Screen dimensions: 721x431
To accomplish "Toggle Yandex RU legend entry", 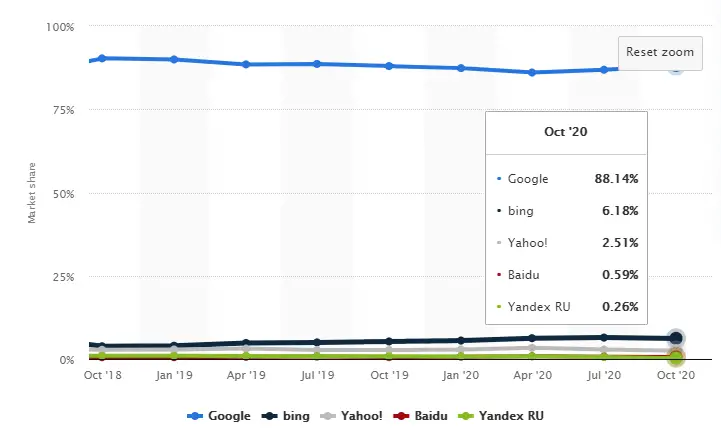I will 500,415.
